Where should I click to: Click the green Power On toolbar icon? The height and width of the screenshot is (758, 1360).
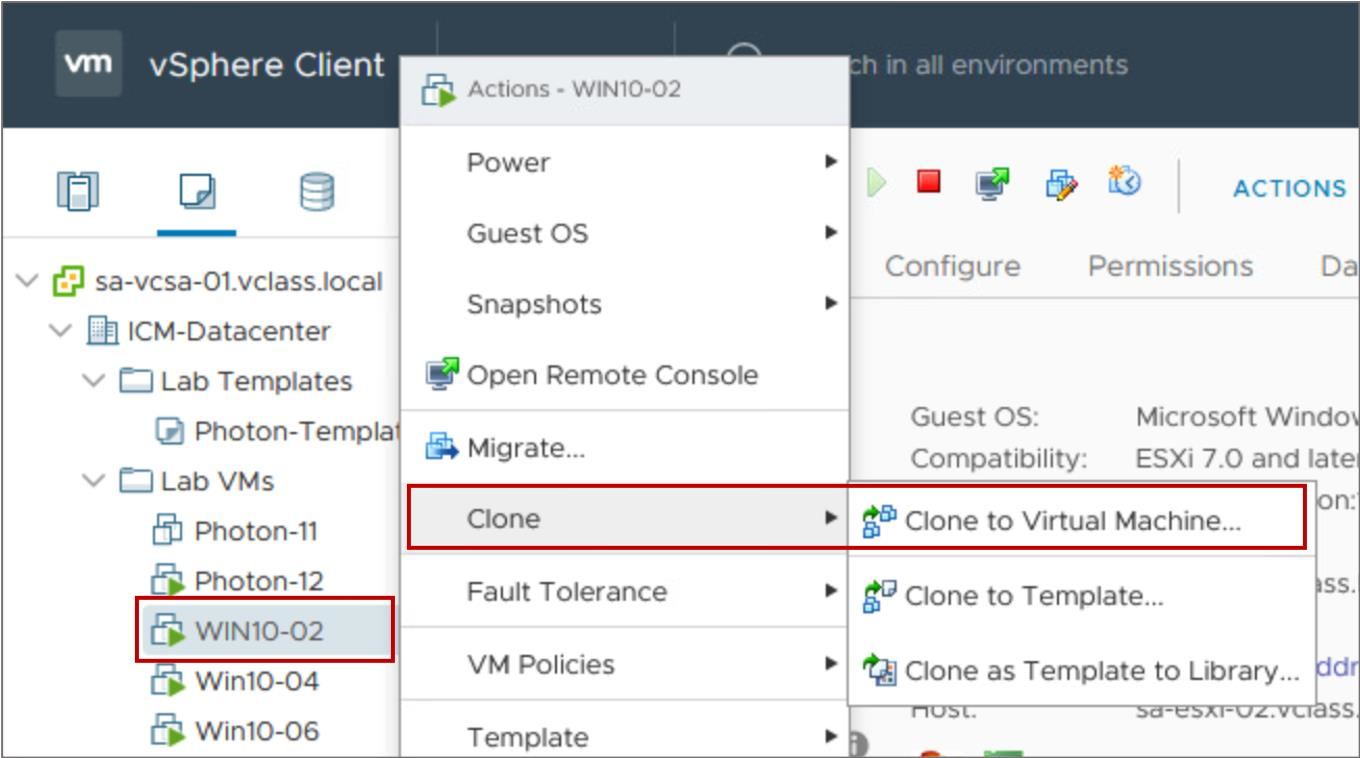pos(876,183)
